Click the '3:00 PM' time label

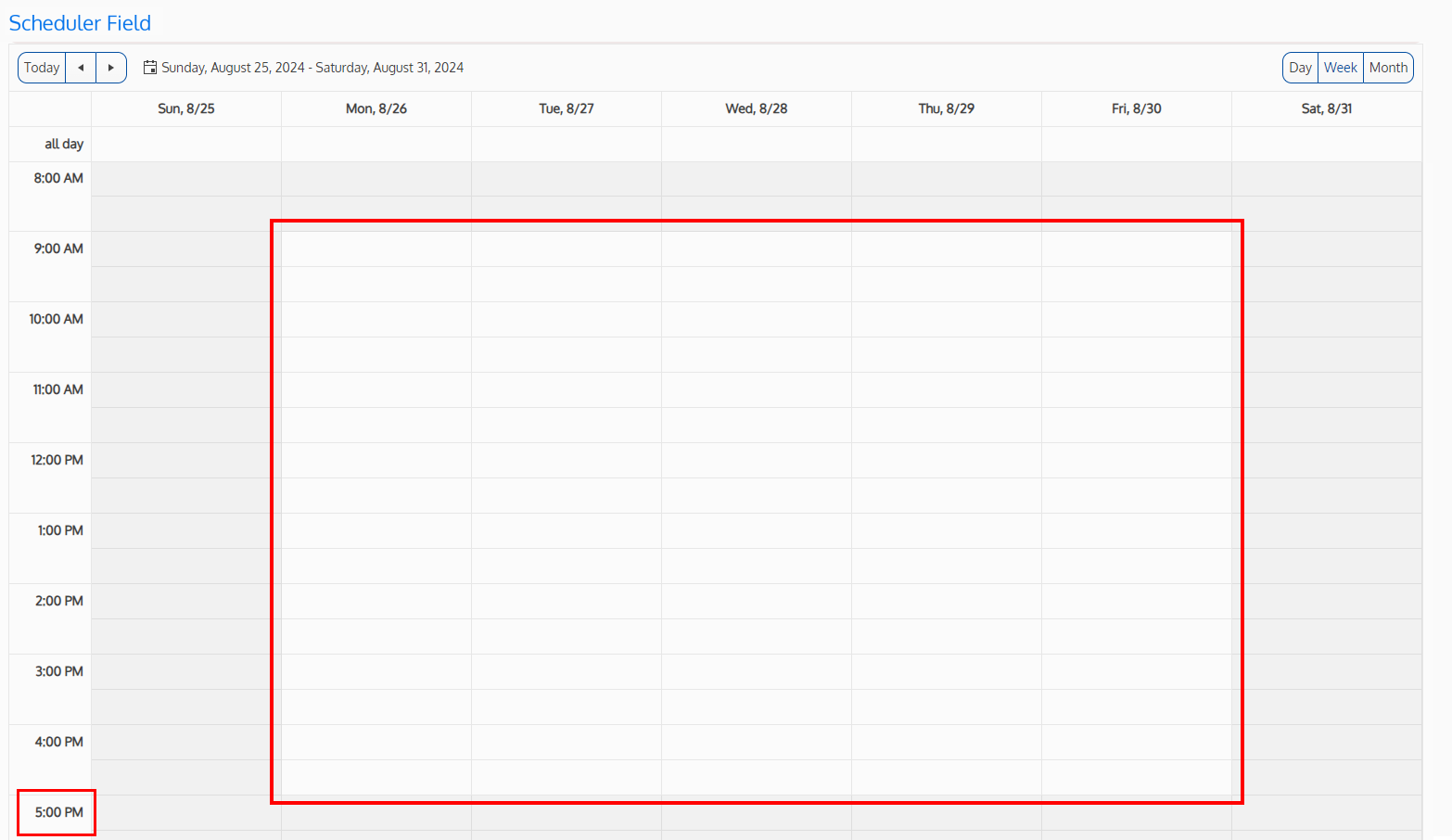(59, 671)
